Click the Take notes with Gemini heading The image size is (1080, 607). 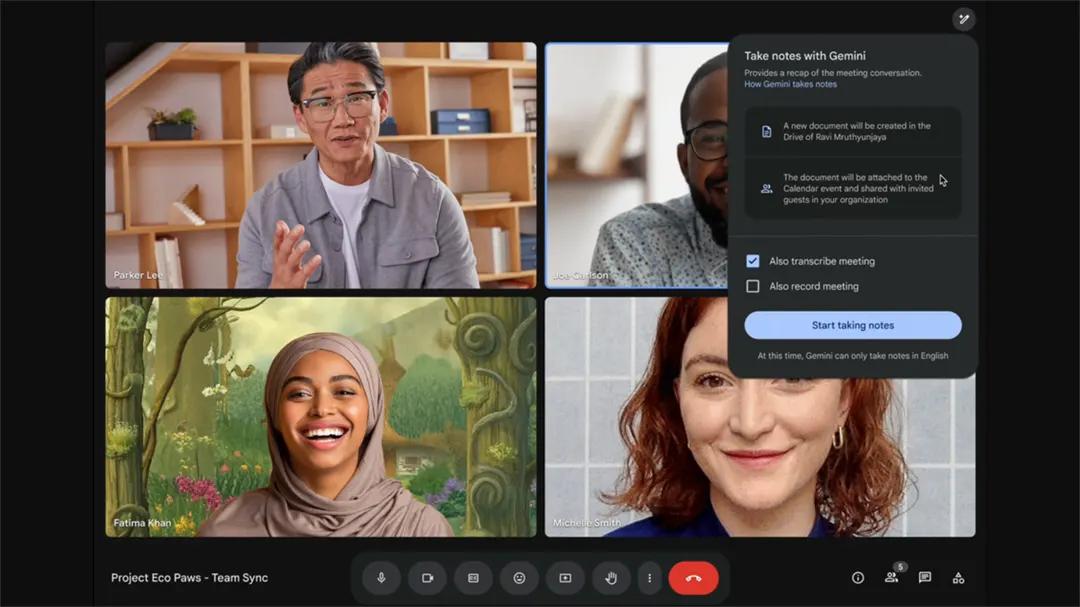[x=804, y=56]
